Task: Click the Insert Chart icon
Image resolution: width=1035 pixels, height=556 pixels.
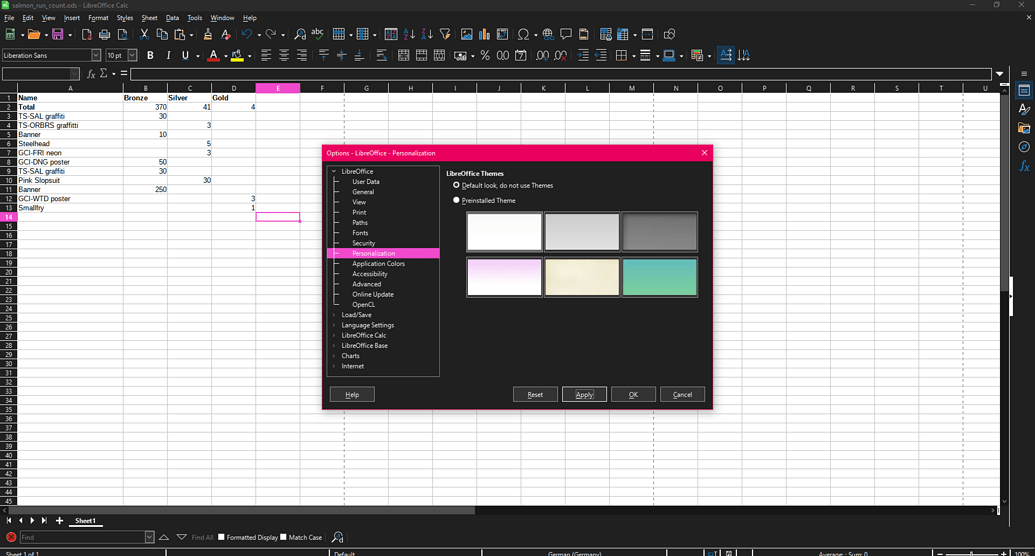Action: (x=484, y=34)
